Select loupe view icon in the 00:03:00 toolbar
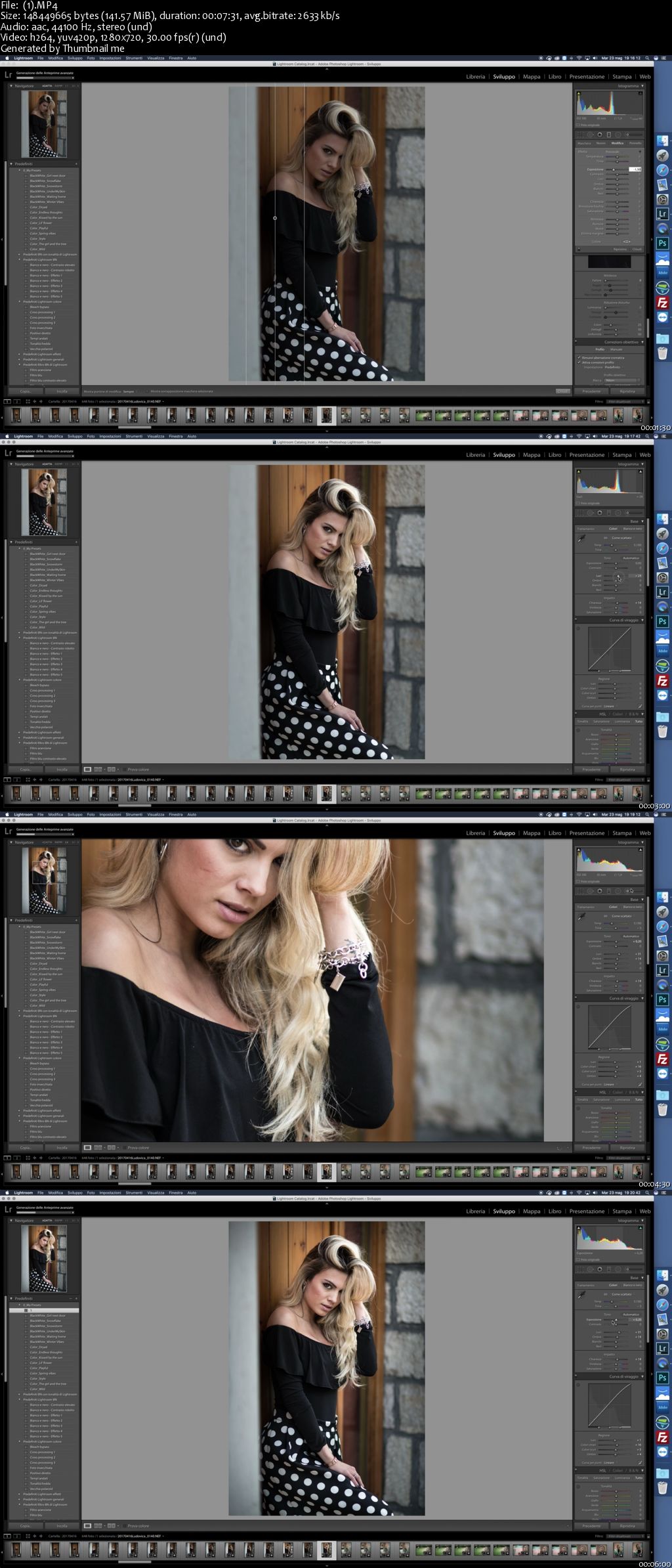This screenshot has height=1568, width=672. [87, 769]
